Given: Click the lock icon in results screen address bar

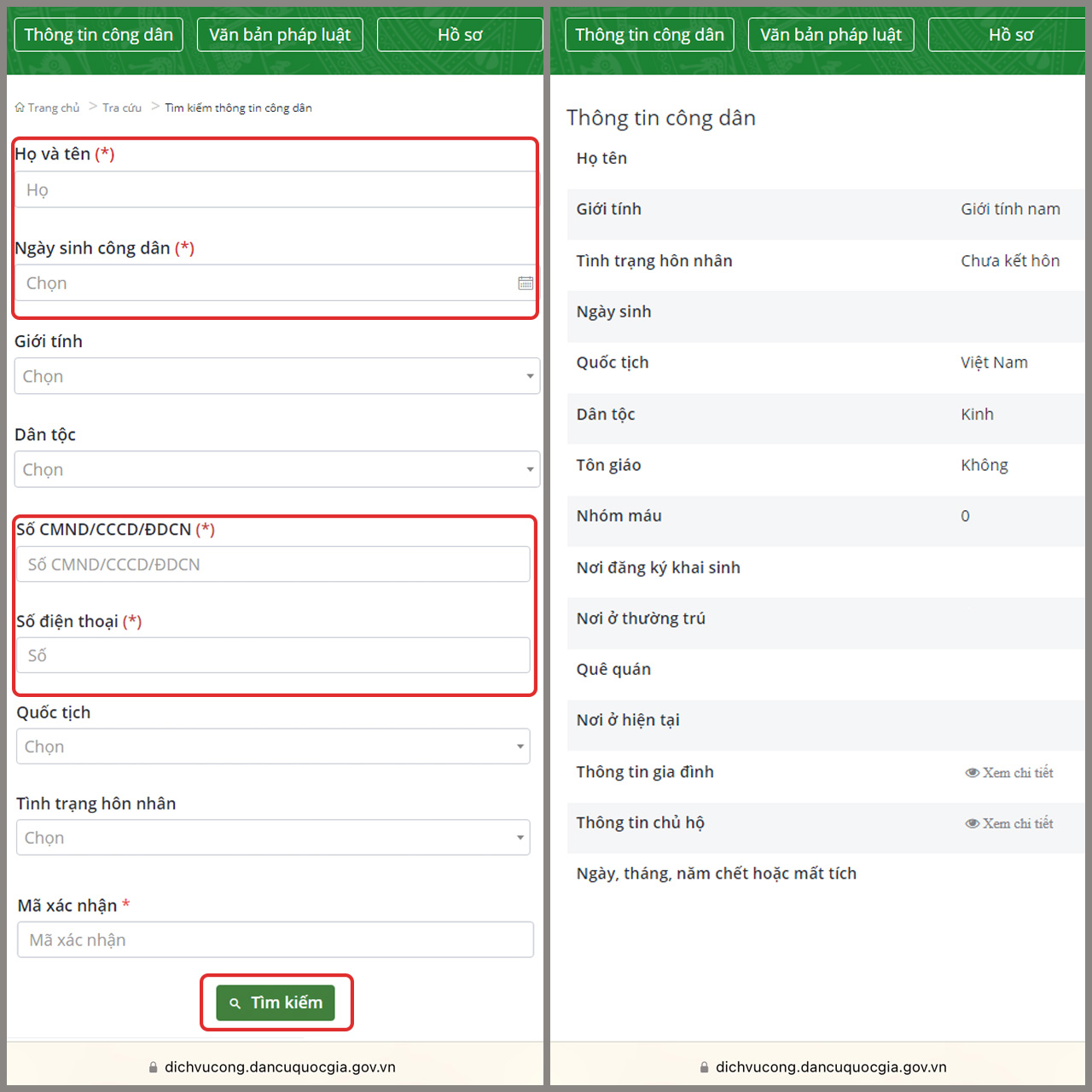Looking at the screenshot, I should (705, 1067).
